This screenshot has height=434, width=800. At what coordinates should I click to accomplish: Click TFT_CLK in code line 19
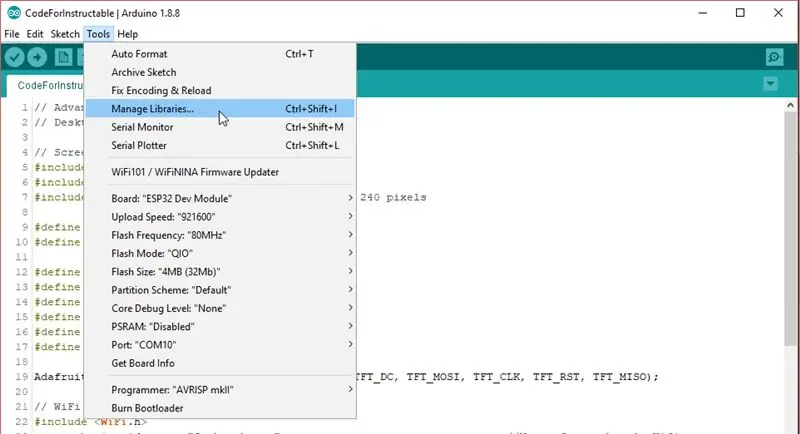pos(496,377)
